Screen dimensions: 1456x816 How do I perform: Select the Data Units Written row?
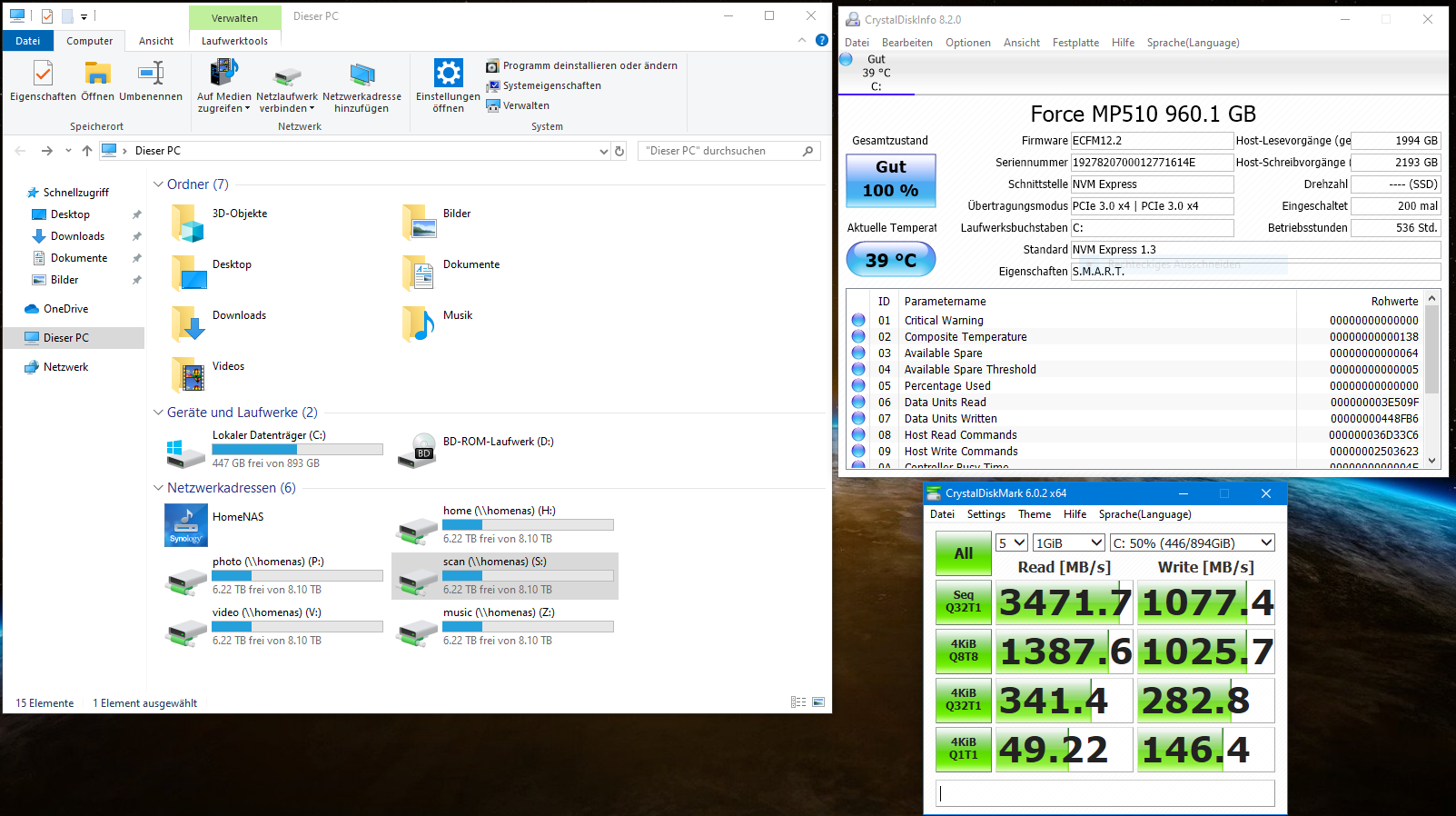click(1135, 419)
